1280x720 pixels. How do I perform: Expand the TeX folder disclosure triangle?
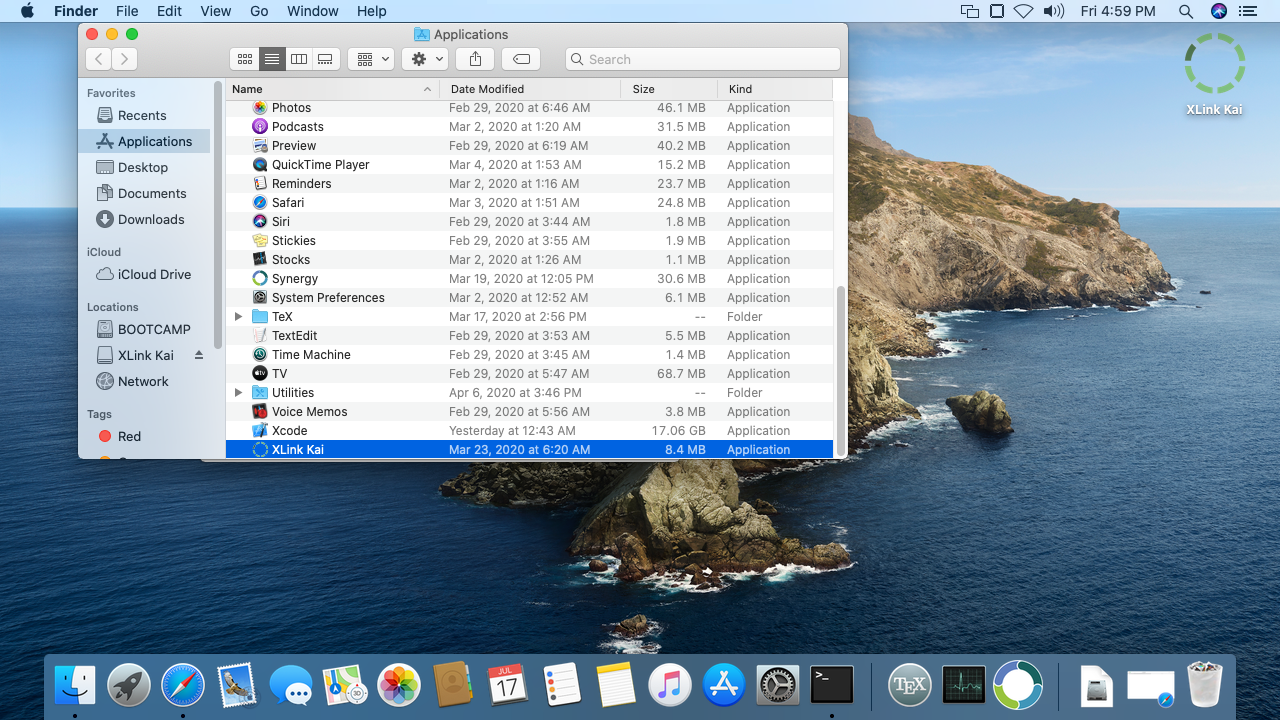click(x=238, y=317)
